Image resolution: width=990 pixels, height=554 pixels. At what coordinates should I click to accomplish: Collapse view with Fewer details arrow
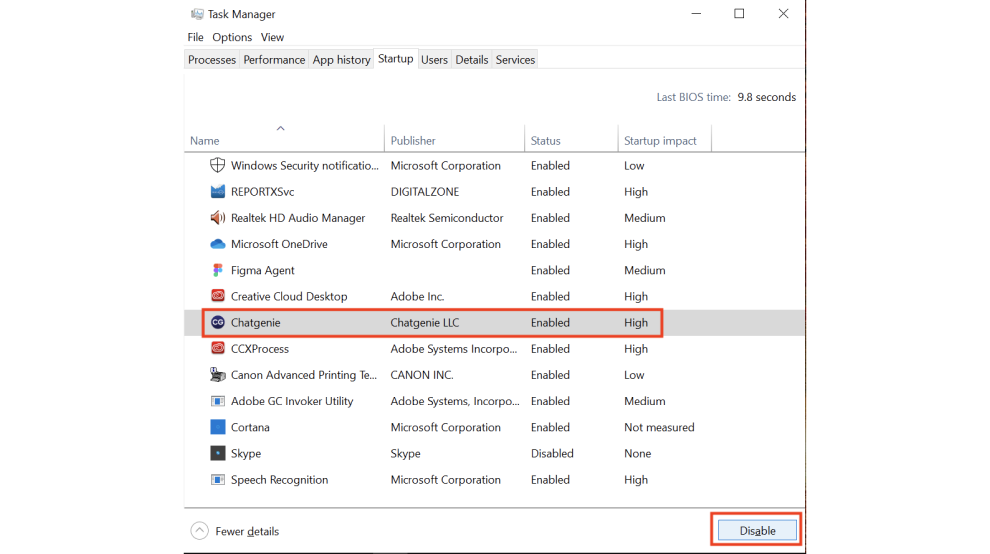(x=200, y=531)
